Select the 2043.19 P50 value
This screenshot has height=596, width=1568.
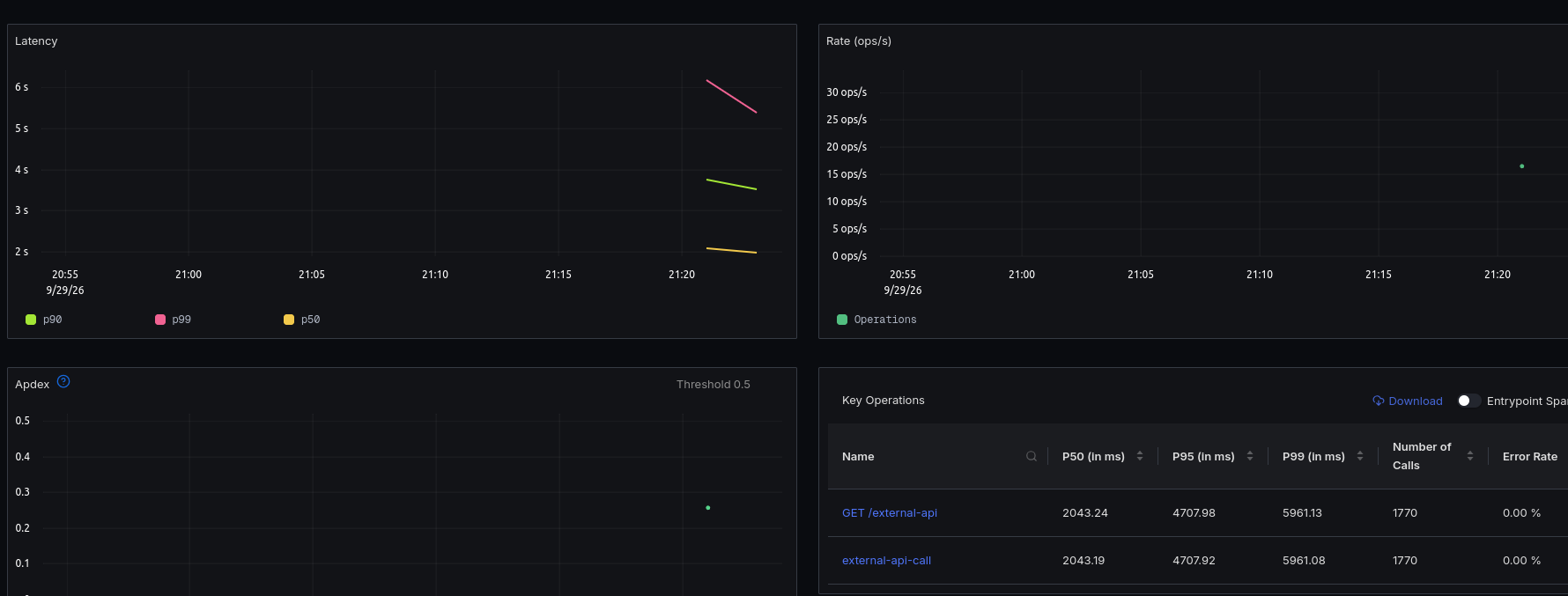(1084, 560)
